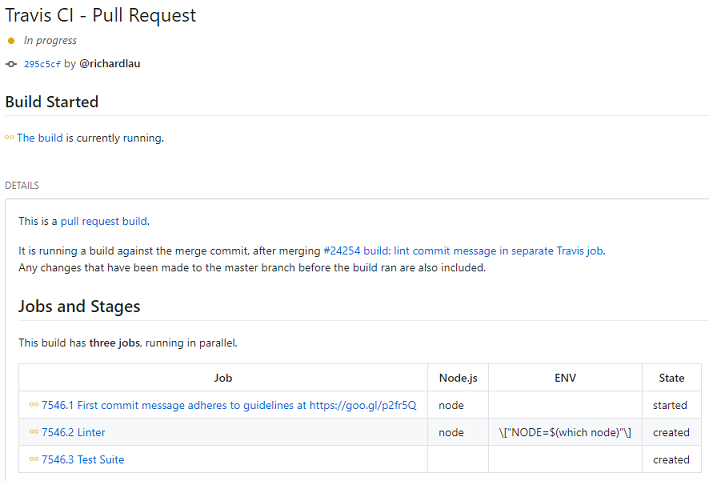Open job 7546.2 Linter link

73,433
